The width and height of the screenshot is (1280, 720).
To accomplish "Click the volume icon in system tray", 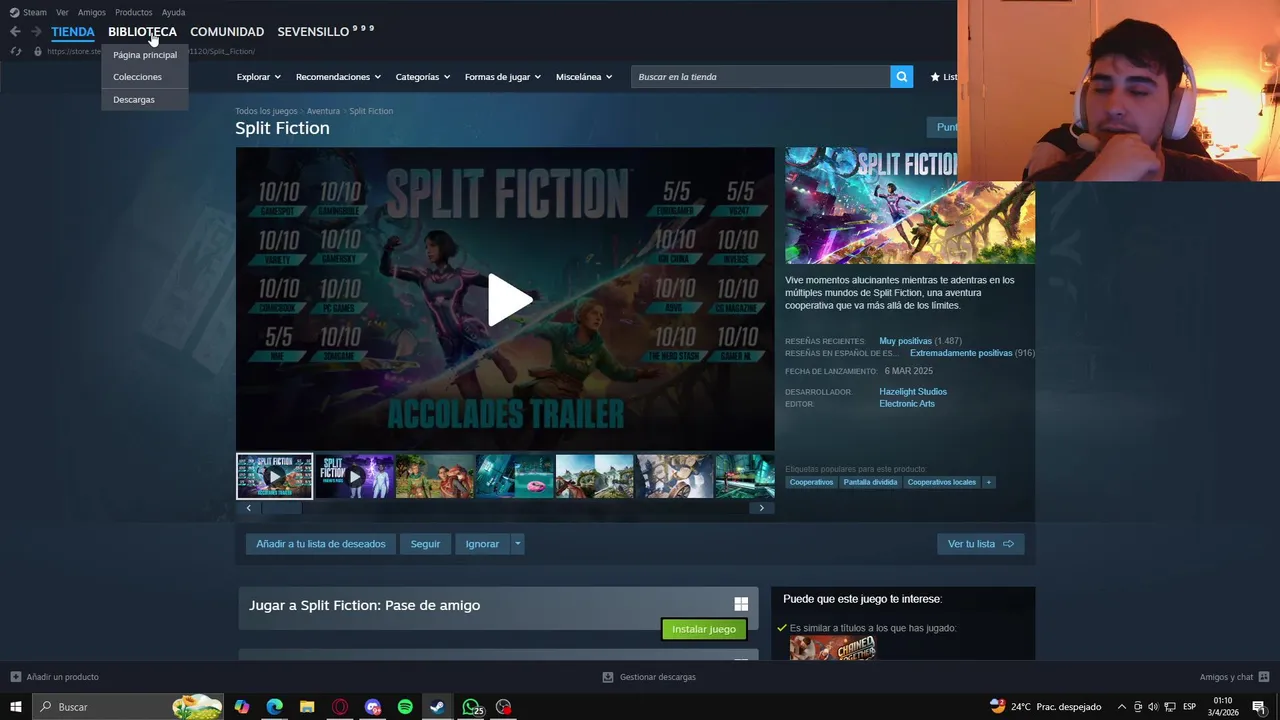I will [x=1153, y=707].
